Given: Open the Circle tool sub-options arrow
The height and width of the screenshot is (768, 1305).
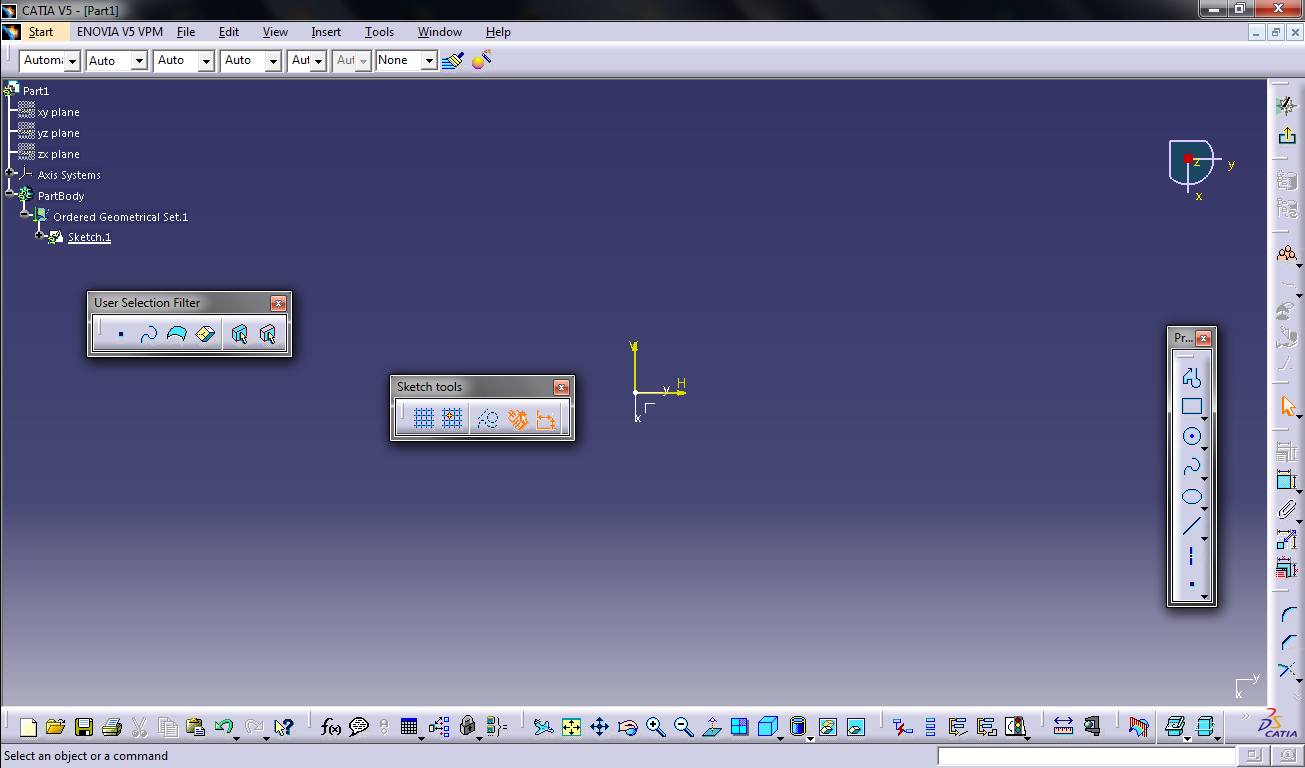Looking at the screenshot, I should tap(1205, 448).
